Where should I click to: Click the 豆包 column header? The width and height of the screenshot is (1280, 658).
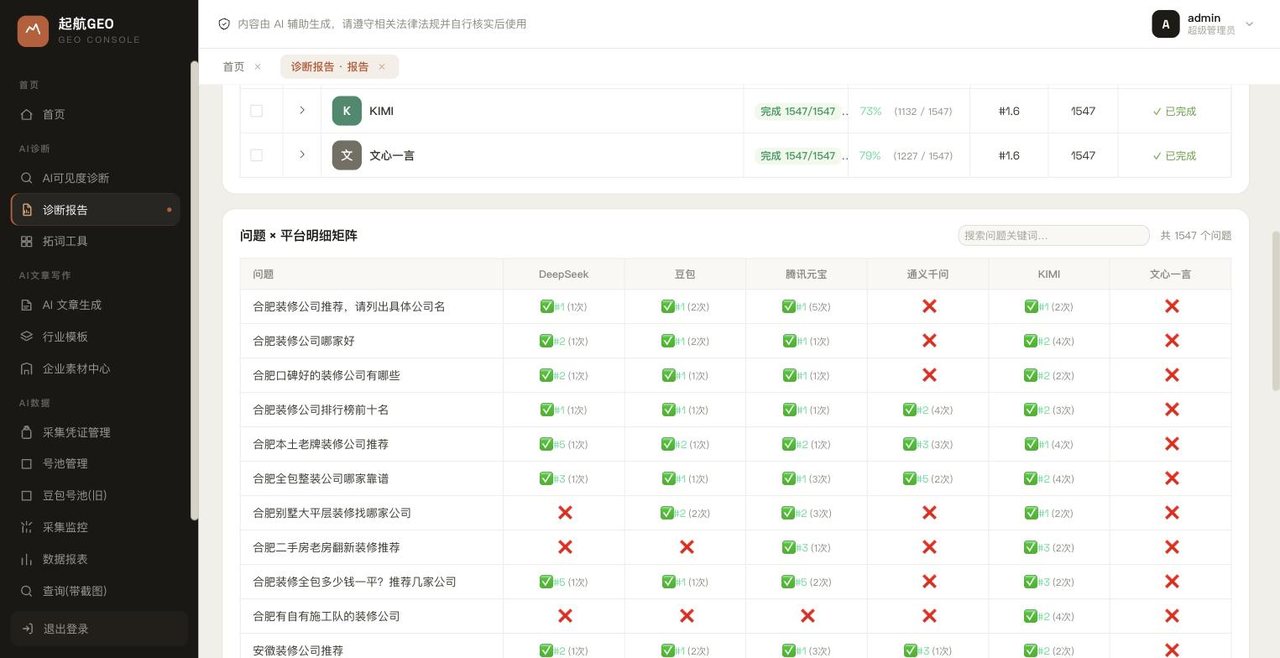[x=685, y=274]
